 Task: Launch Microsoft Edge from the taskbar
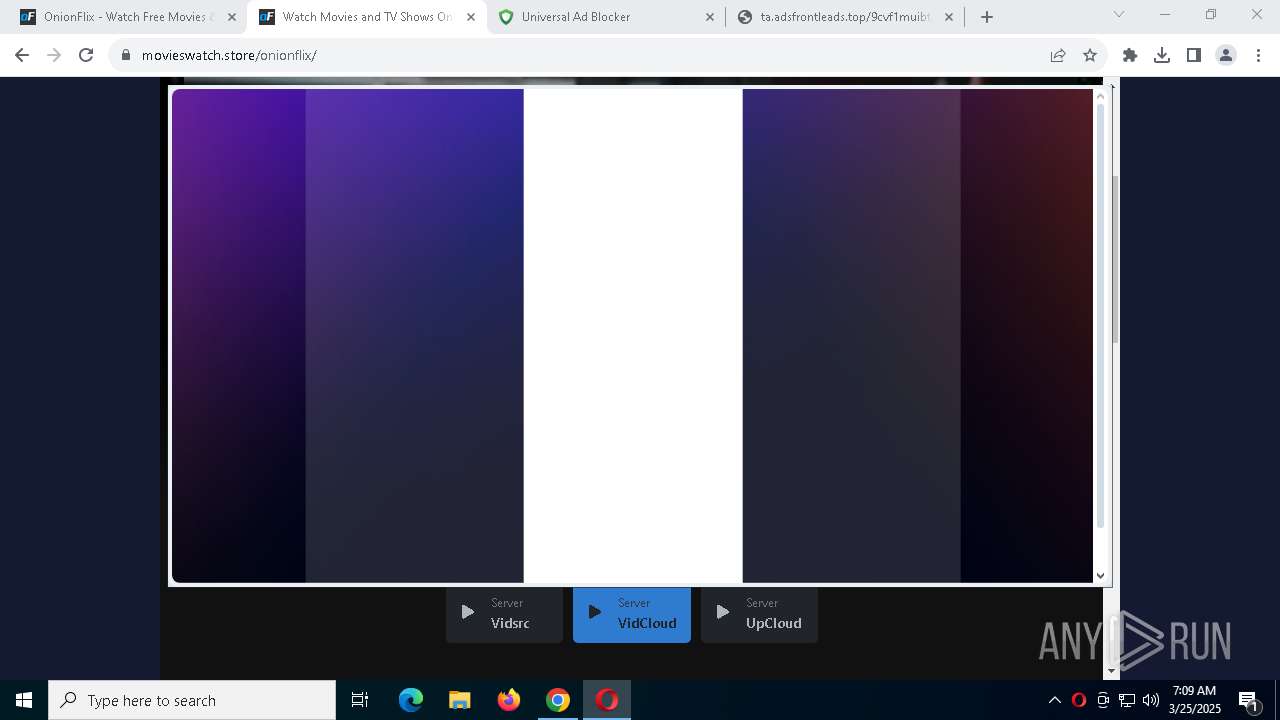[411, 700]
